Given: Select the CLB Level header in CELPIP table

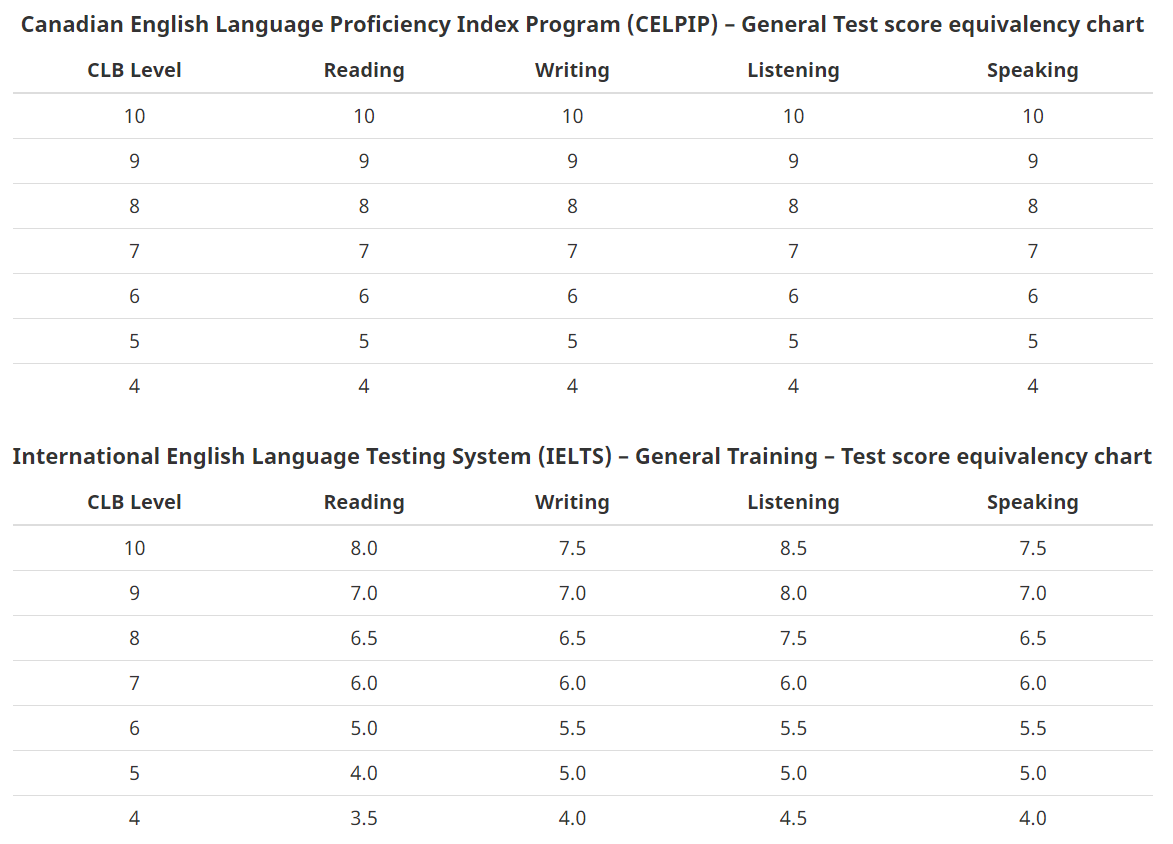Looking at the screenshot, I should [135, 70].
